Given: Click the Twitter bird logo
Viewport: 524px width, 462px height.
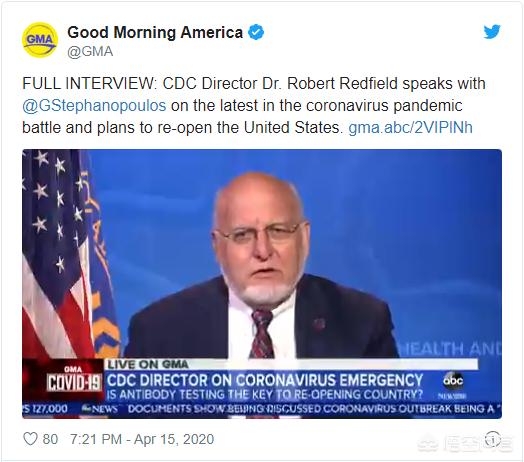Looking at the screenshot, I should pos(492,31).
